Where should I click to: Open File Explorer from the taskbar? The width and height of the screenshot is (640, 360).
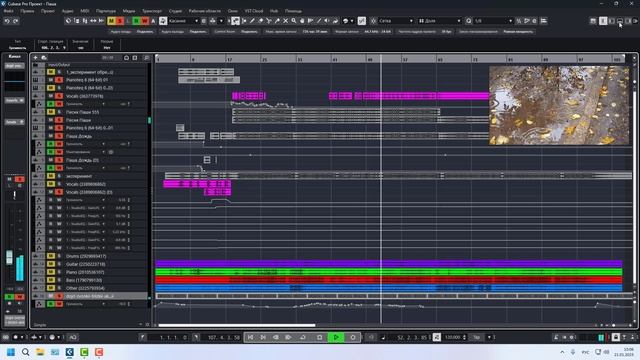pos(40,352)
